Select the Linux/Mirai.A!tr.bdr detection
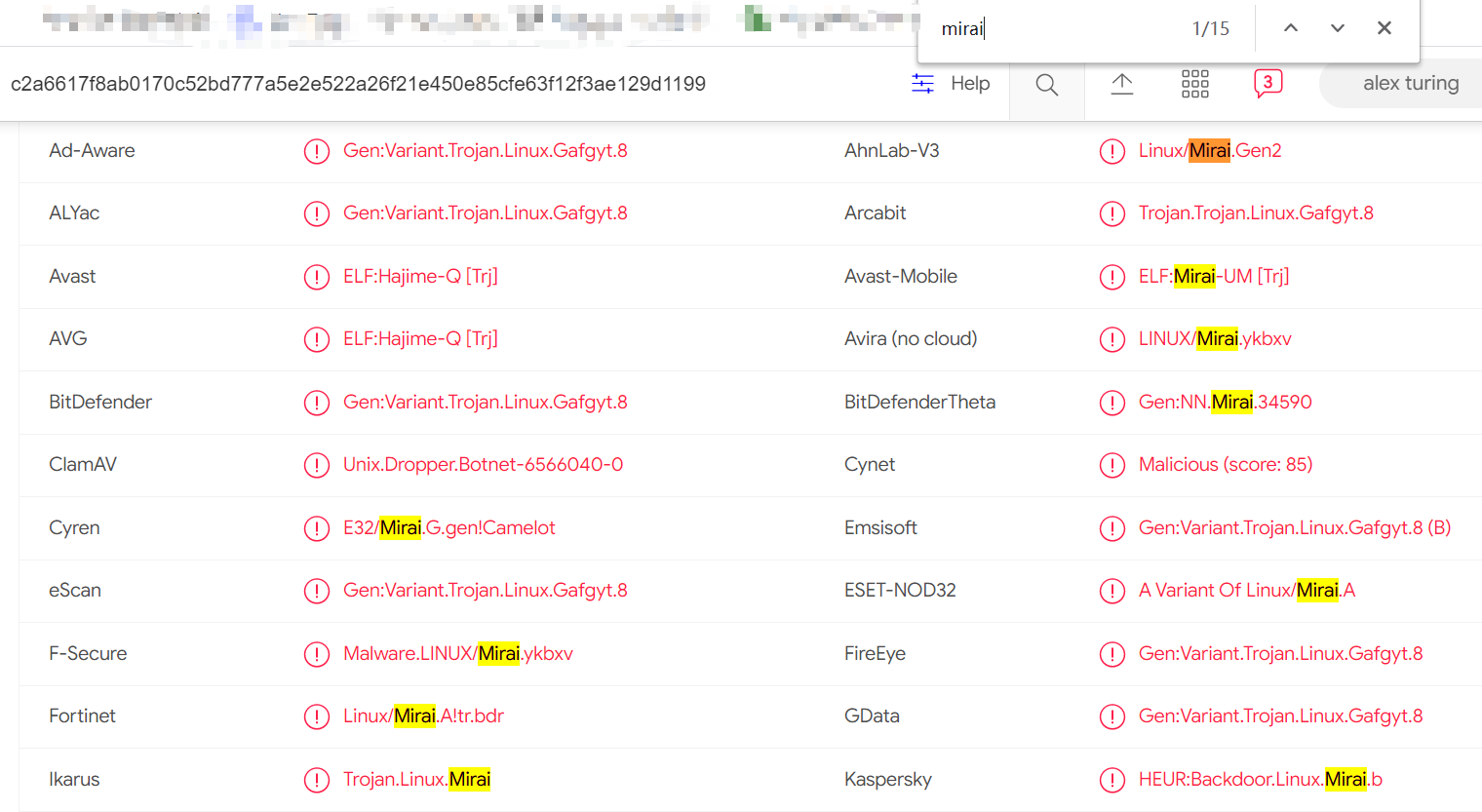1482x812 pixels. [423, 716]
